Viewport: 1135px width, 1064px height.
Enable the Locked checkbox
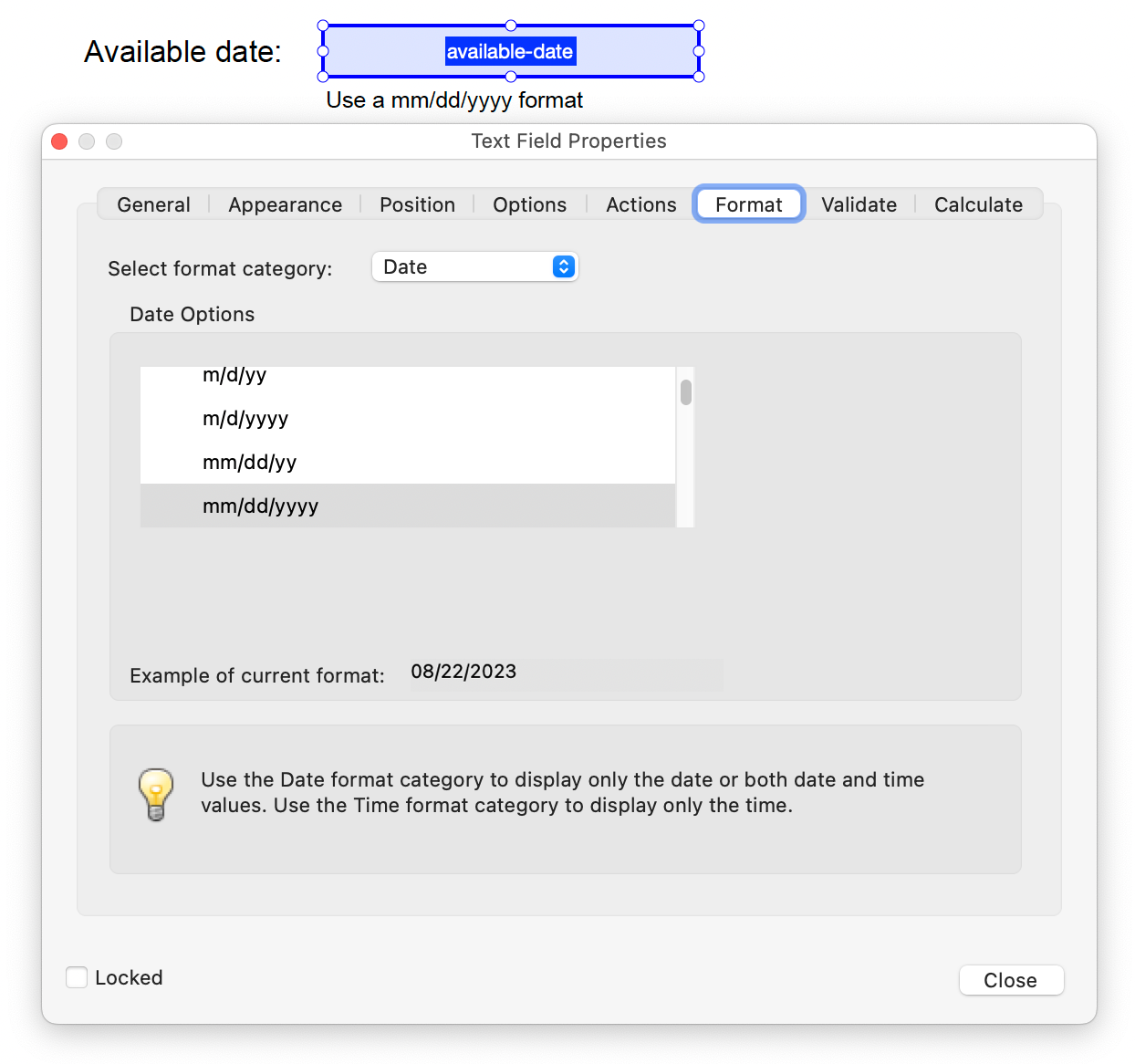[77, 977]
